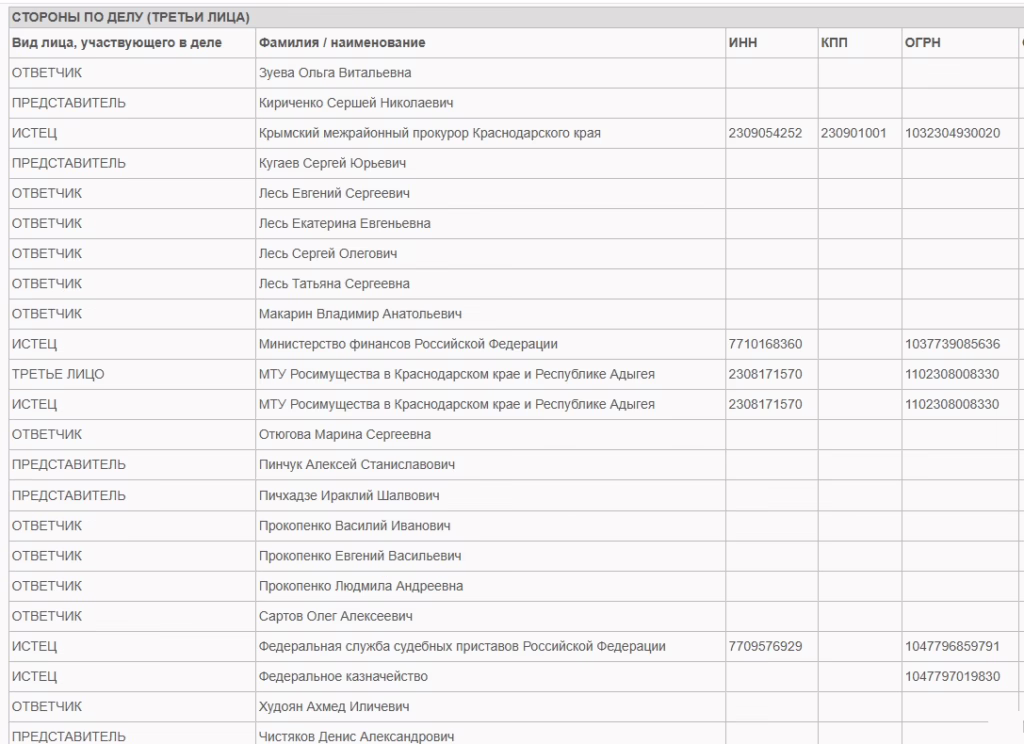Click OGRN 1037739085636 cell
The height and width of the screenshot is (744, 1024).
pyautogui.click(x=952, y=344)
